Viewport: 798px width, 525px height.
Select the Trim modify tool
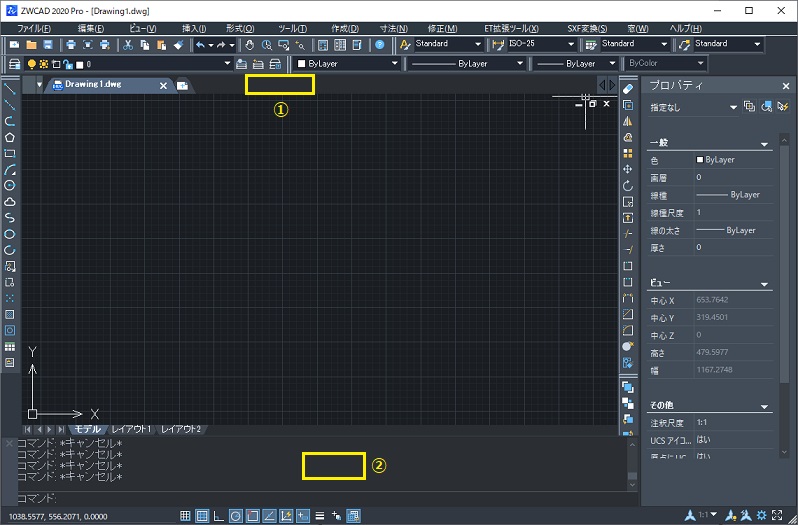pos(628,234)
